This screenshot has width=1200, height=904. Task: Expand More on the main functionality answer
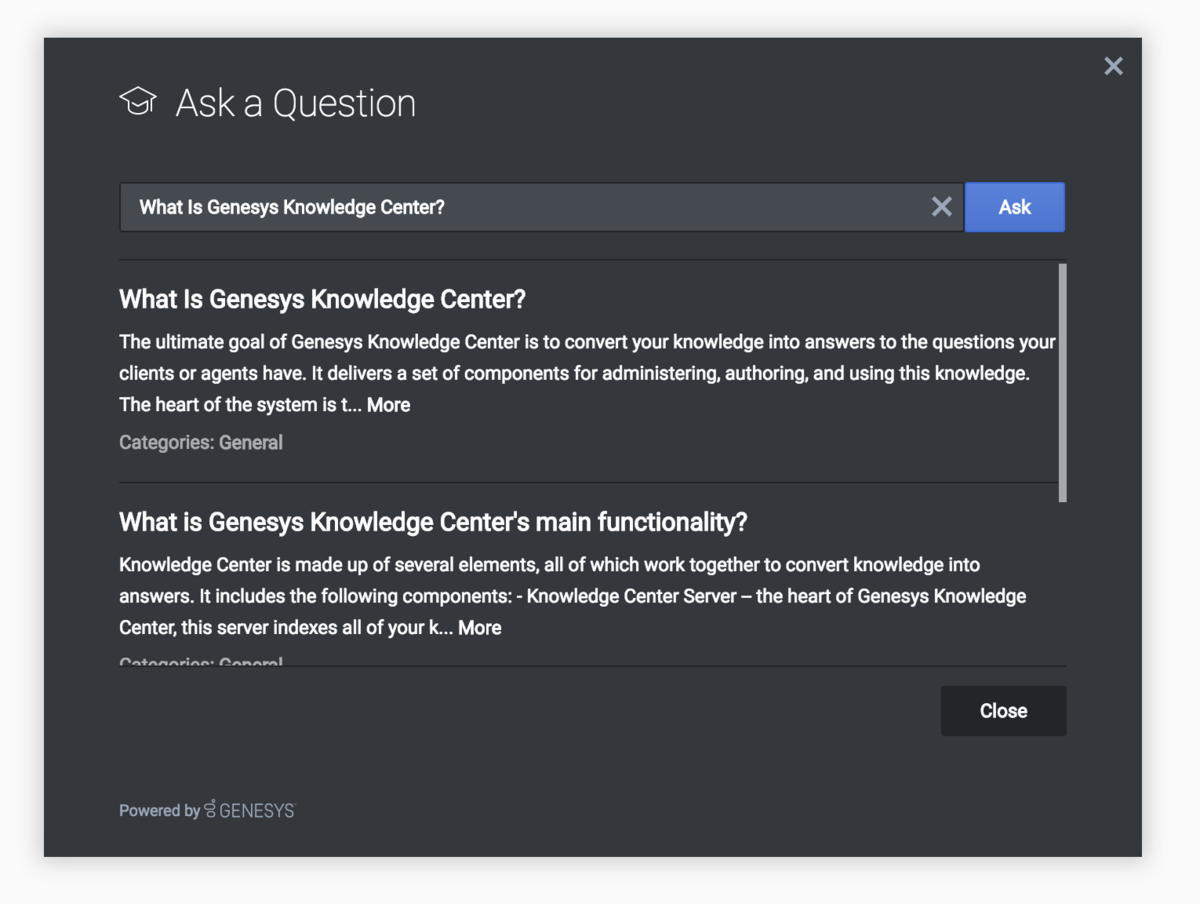(480, 628)
